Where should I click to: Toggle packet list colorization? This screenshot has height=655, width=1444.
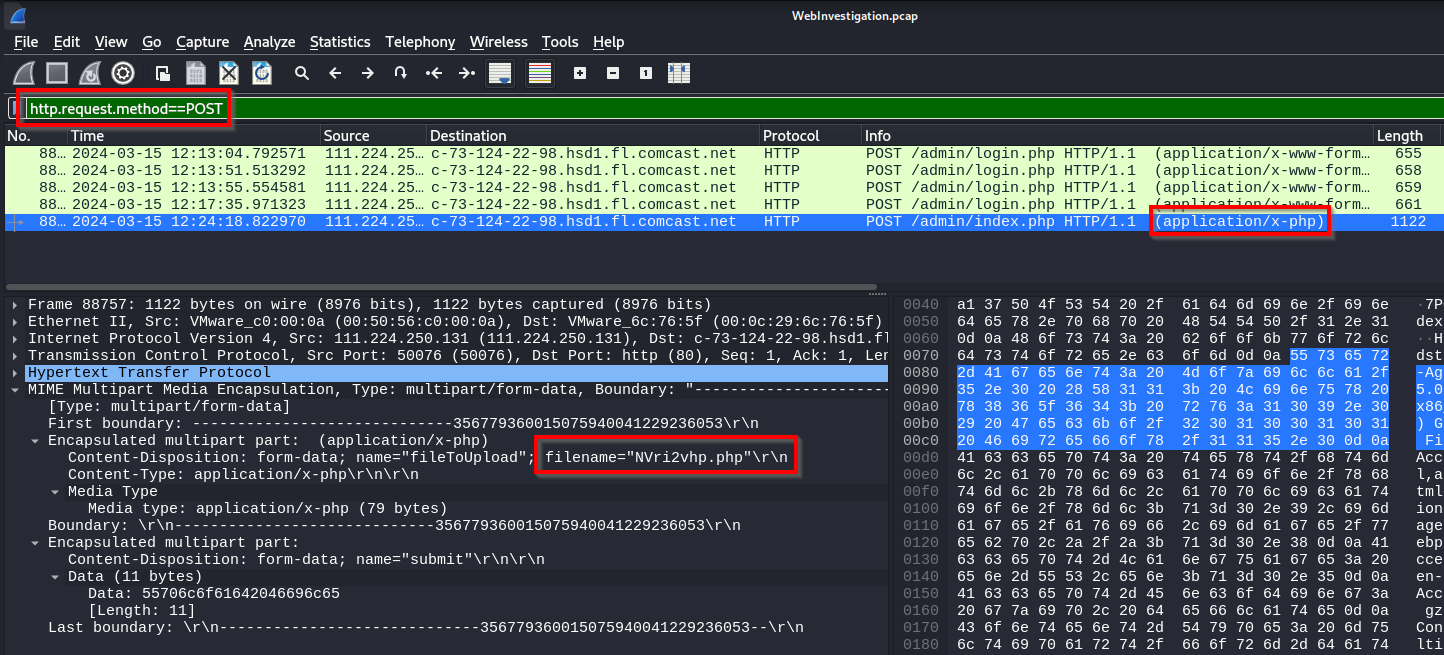coord(540,73)
